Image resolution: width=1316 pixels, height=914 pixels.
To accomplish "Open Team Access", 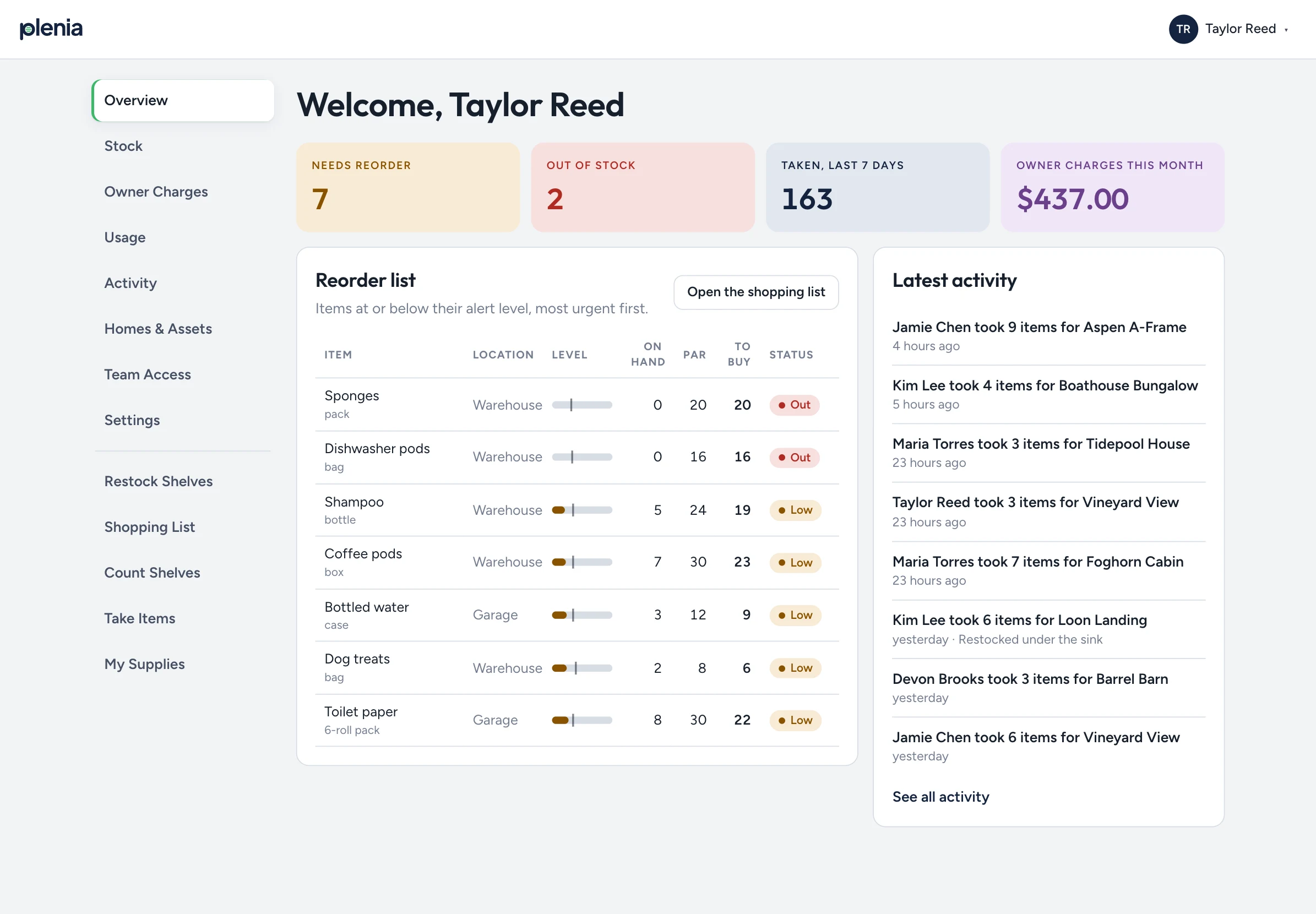I will pyautogui.click(x=148, y=374).
